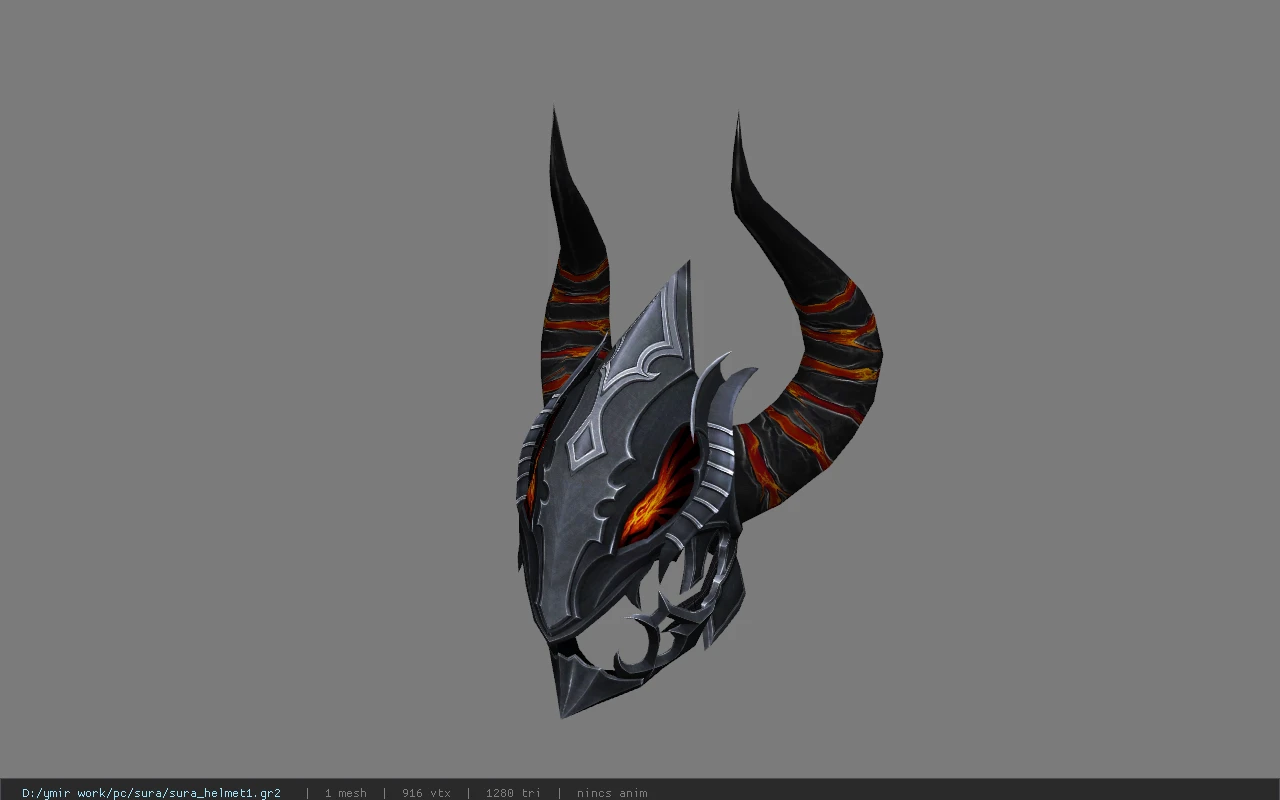Click the '916 vtx' vertex count

pos(426,793)
